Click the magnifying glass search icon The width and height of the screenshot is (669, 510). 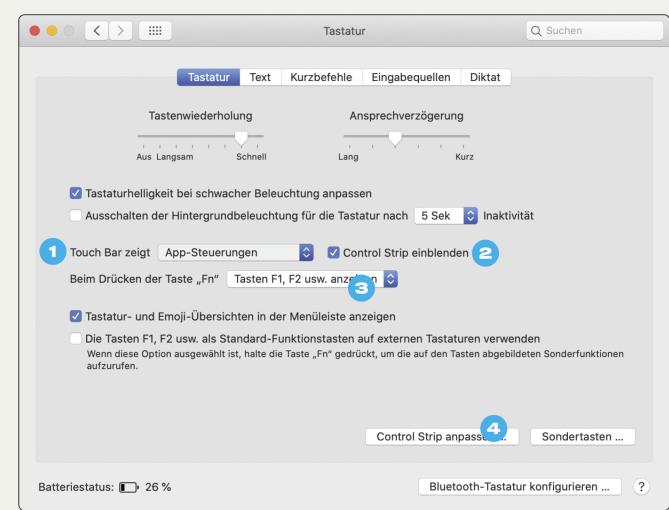tap(536, 31)
